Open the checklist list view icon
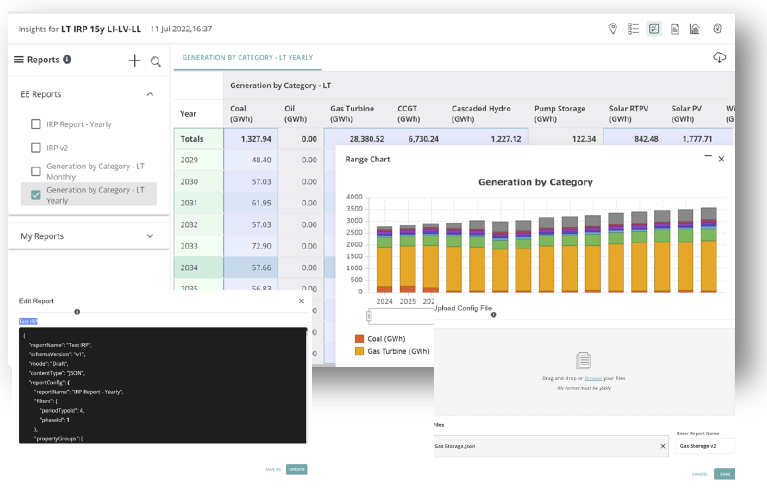 point(633,29)
